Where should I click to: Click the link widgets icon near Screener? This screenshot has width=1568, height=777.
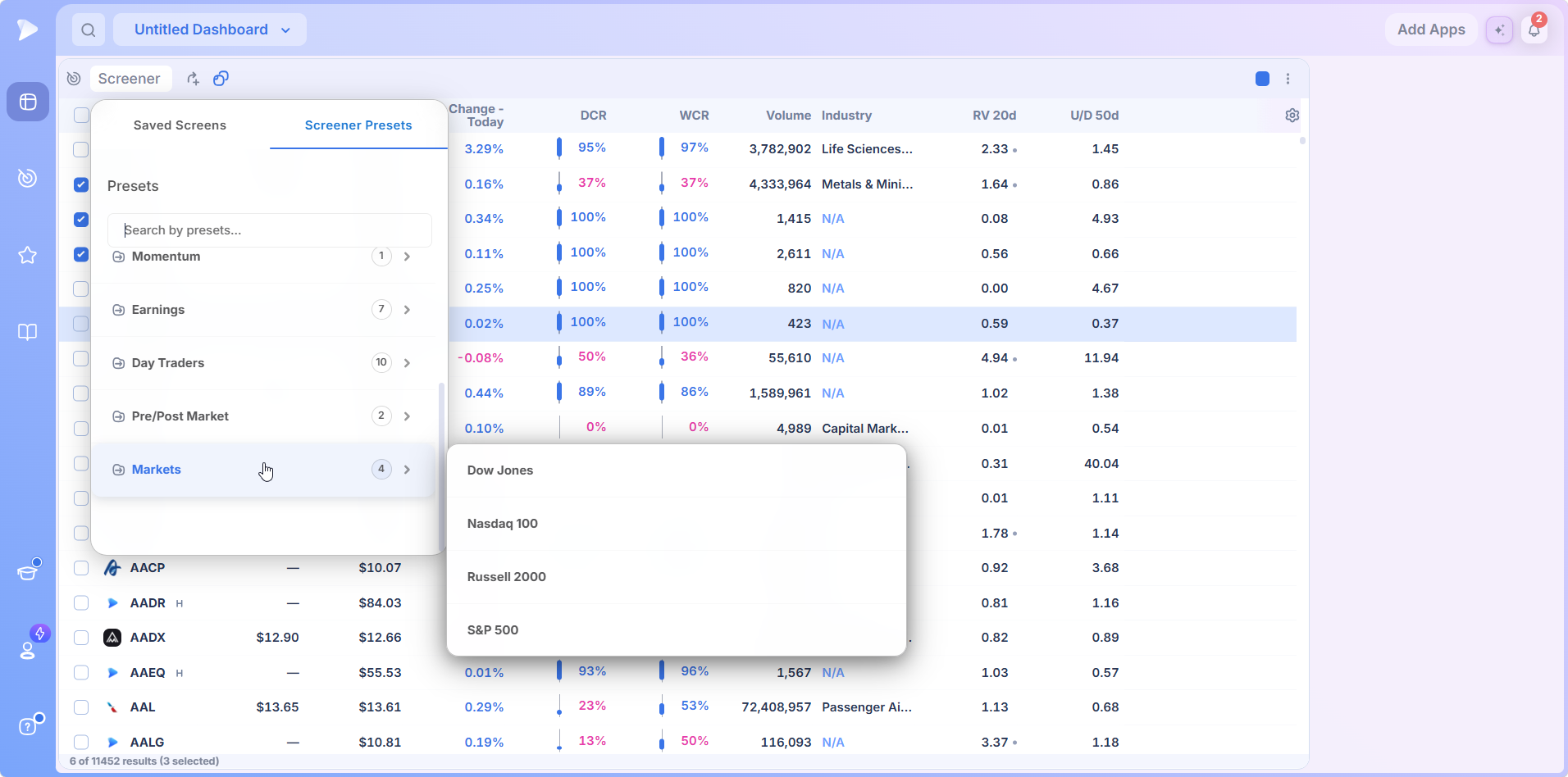click(221, 79)
